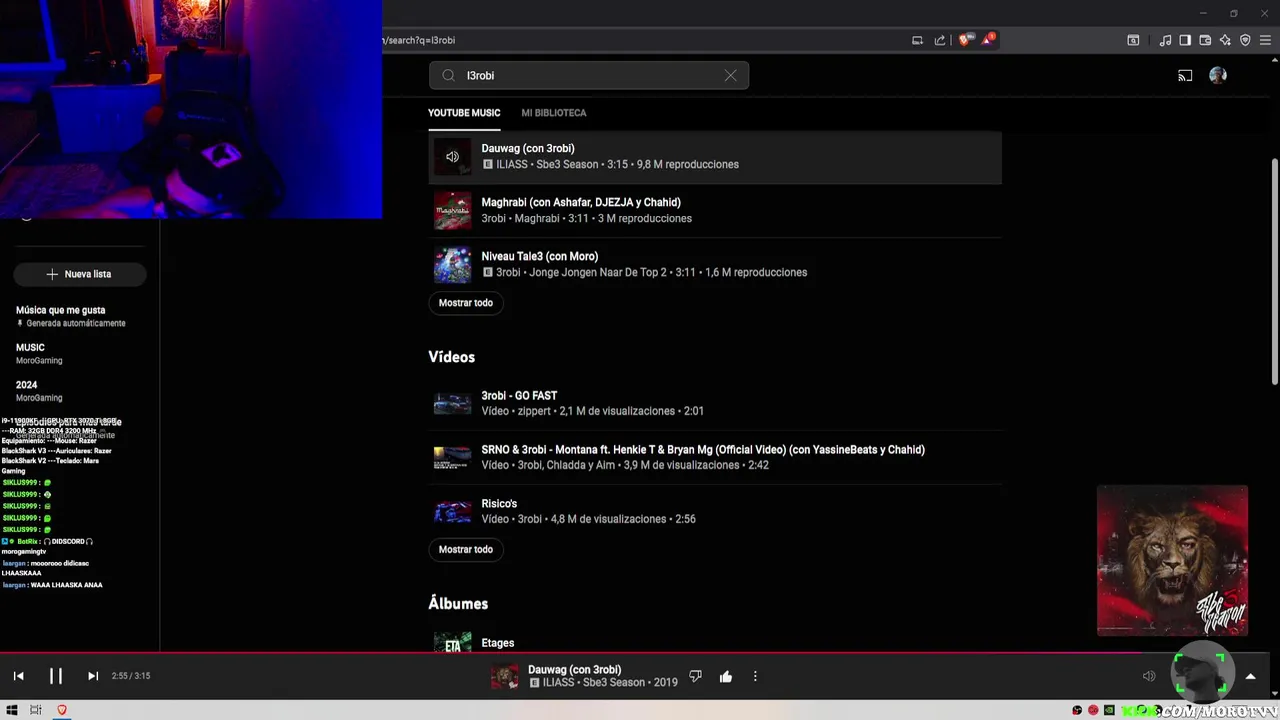This screenshot has width=1280, height=720.
Task: Clear the l3robi search with X
Action: [730, 75]
